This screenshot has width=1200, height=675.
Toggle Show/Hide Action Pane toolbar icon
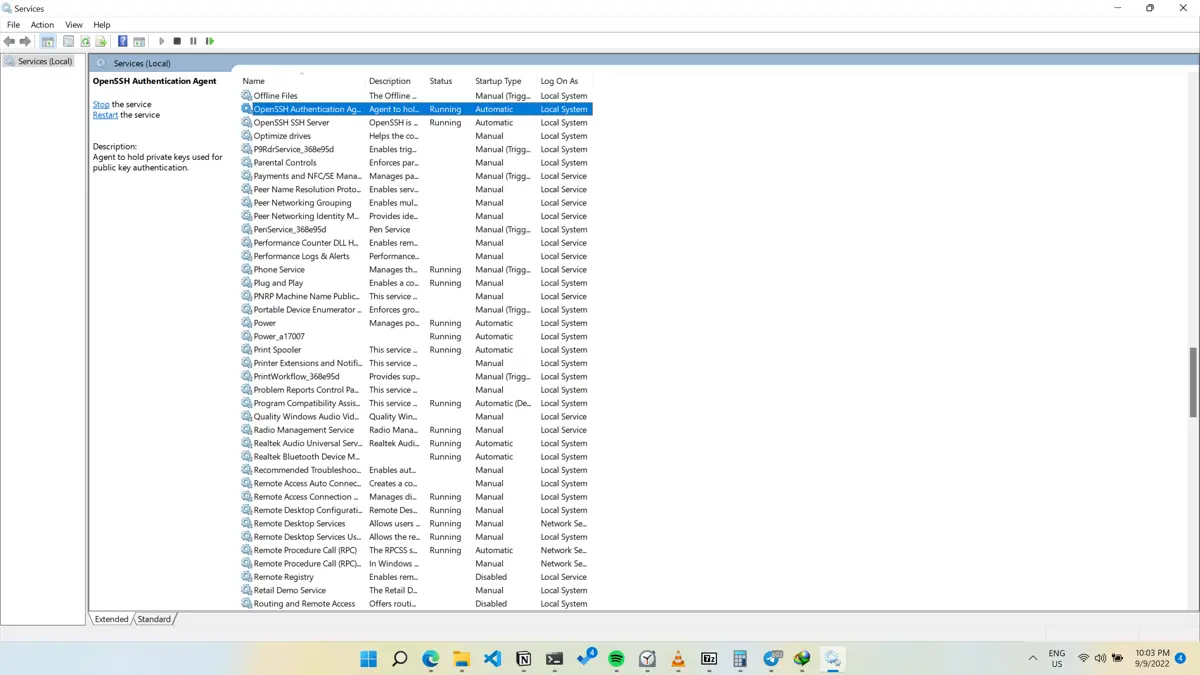coord(139,41)
